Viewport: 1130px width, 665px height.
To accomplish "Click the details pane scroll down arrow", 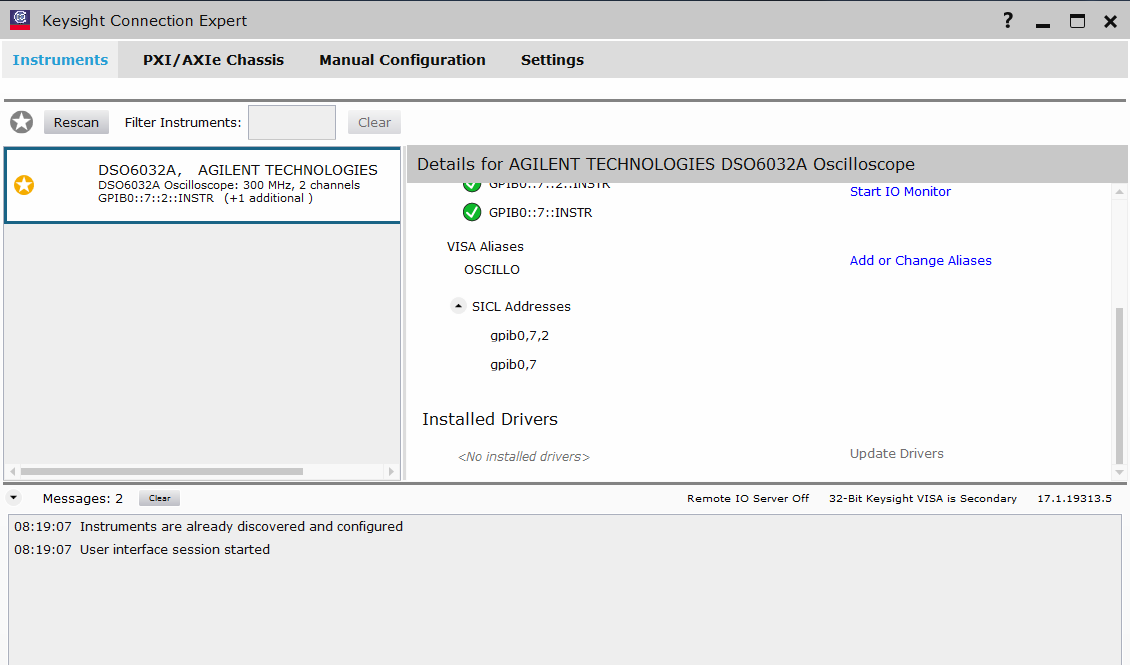I will pyautogui.click(x=1119, y=473).
